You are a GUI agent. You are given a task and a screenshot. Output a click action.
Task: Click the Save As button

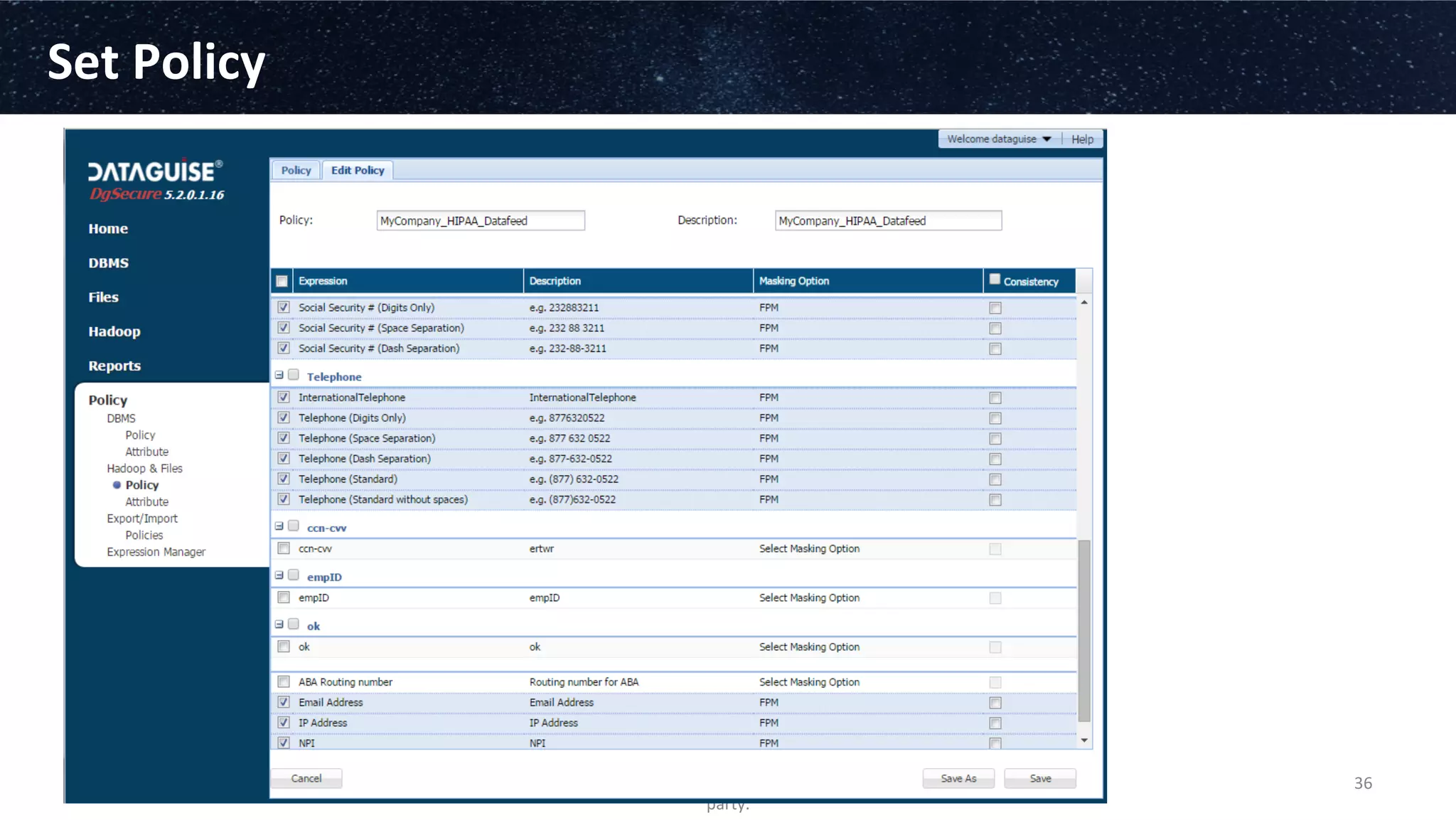click(958, 779)
